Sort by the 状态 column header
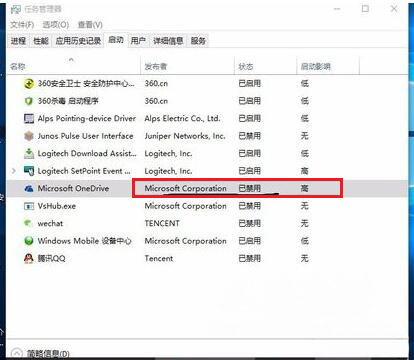This screenshot has width=414, height=360. click(265, 66)
